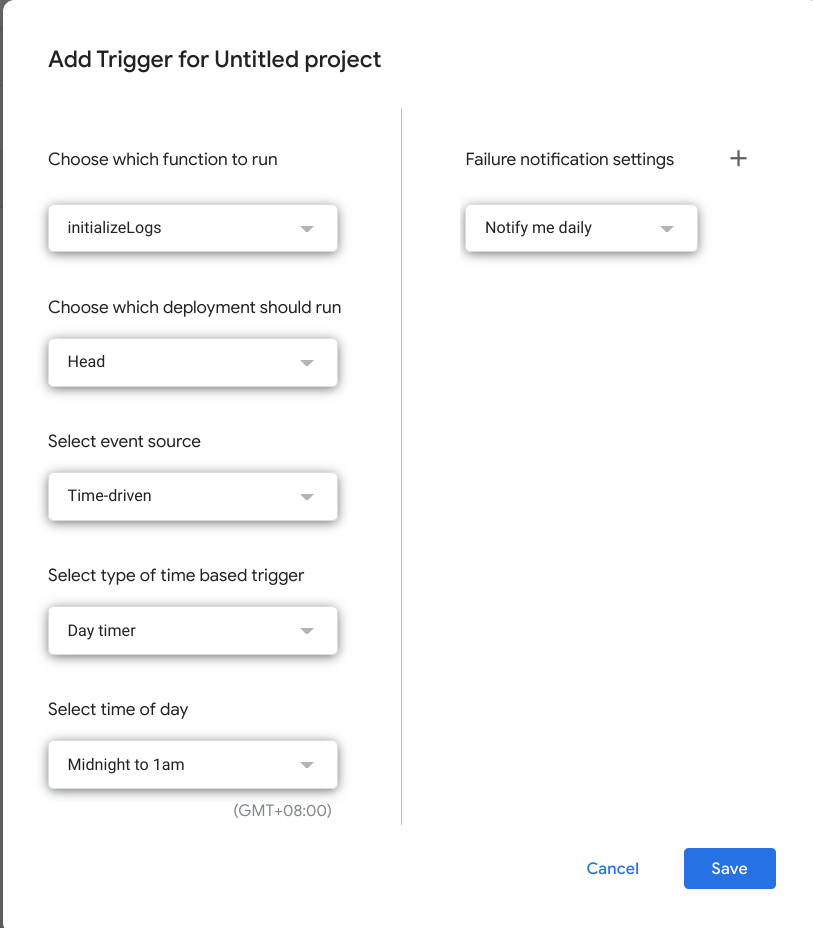This screenshot has width=813, height=928.
Task: Open the Notify me daily dropdown
Action: click(581, 228)
